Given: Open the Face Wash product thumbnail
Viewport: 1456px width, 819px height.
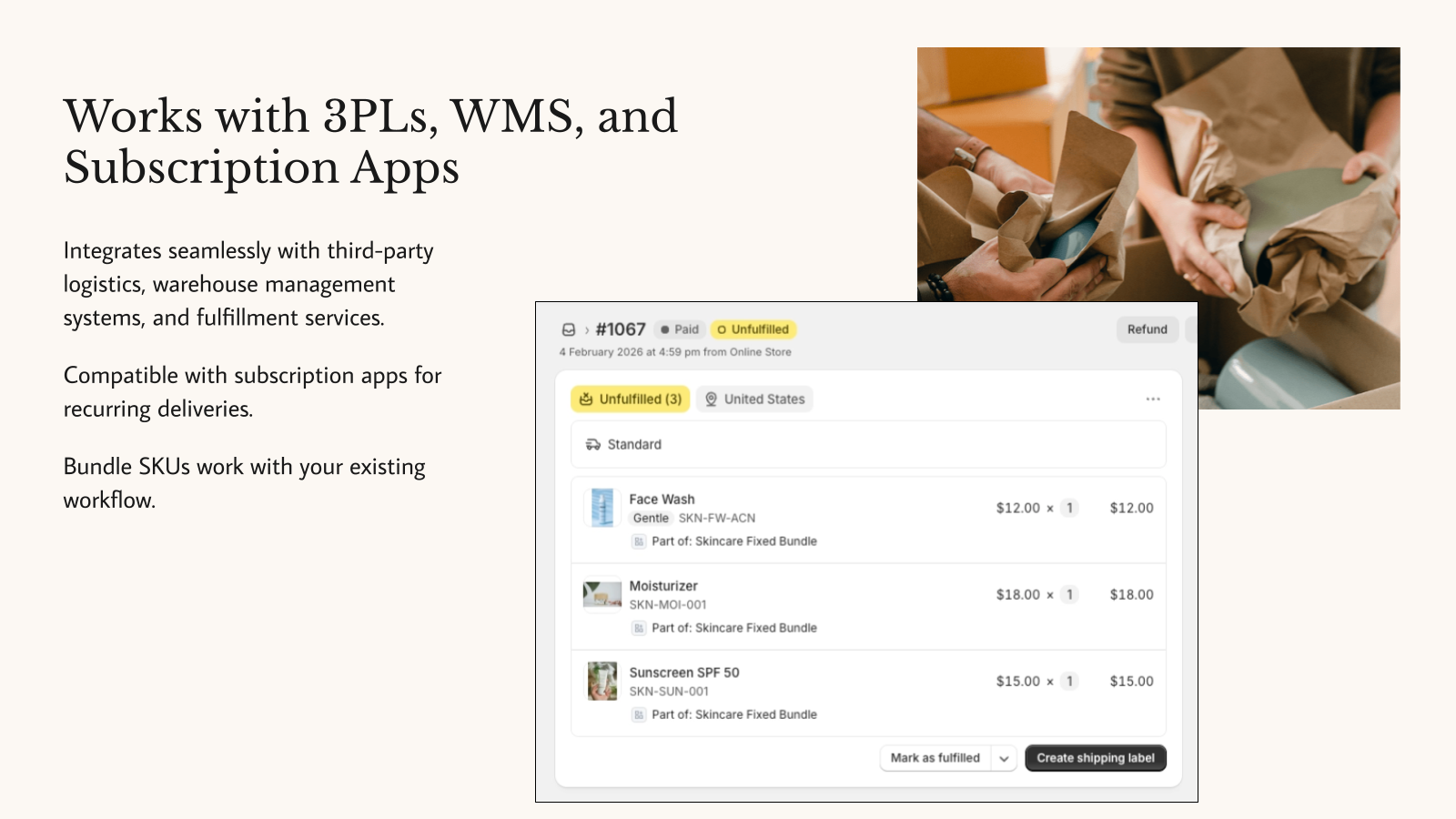Looking at the screenshot, I should (x=602, y=508).
